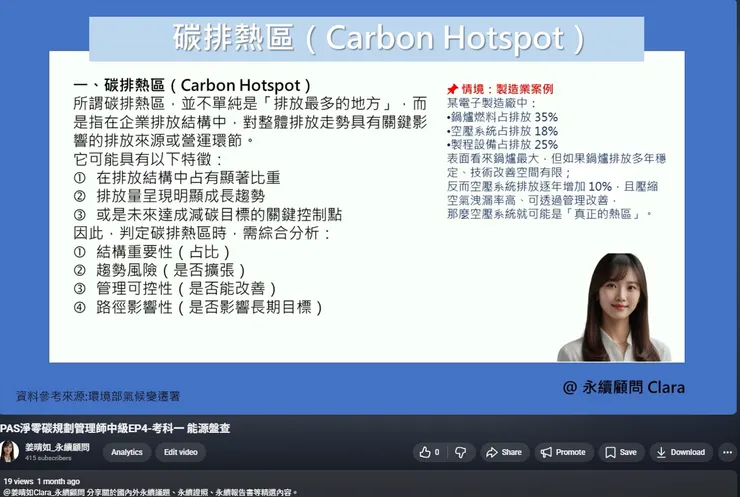The height and width of the screenshot is (497, 740).
Task: Click the @姜晴如Clara_永續顧問 description mention
Action: pos(42,492)
